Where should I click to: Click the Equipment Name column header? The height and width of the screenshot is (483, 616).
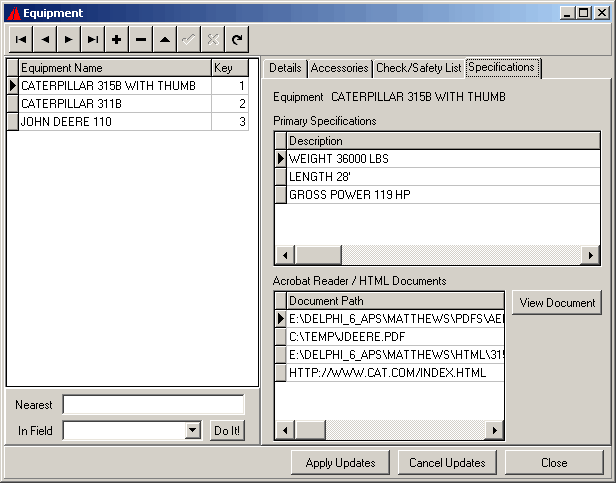(x=115, y=68)
